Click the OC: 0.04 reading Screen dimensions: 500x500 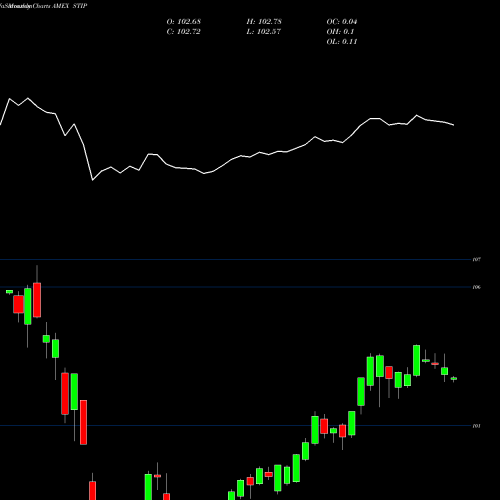342,22
